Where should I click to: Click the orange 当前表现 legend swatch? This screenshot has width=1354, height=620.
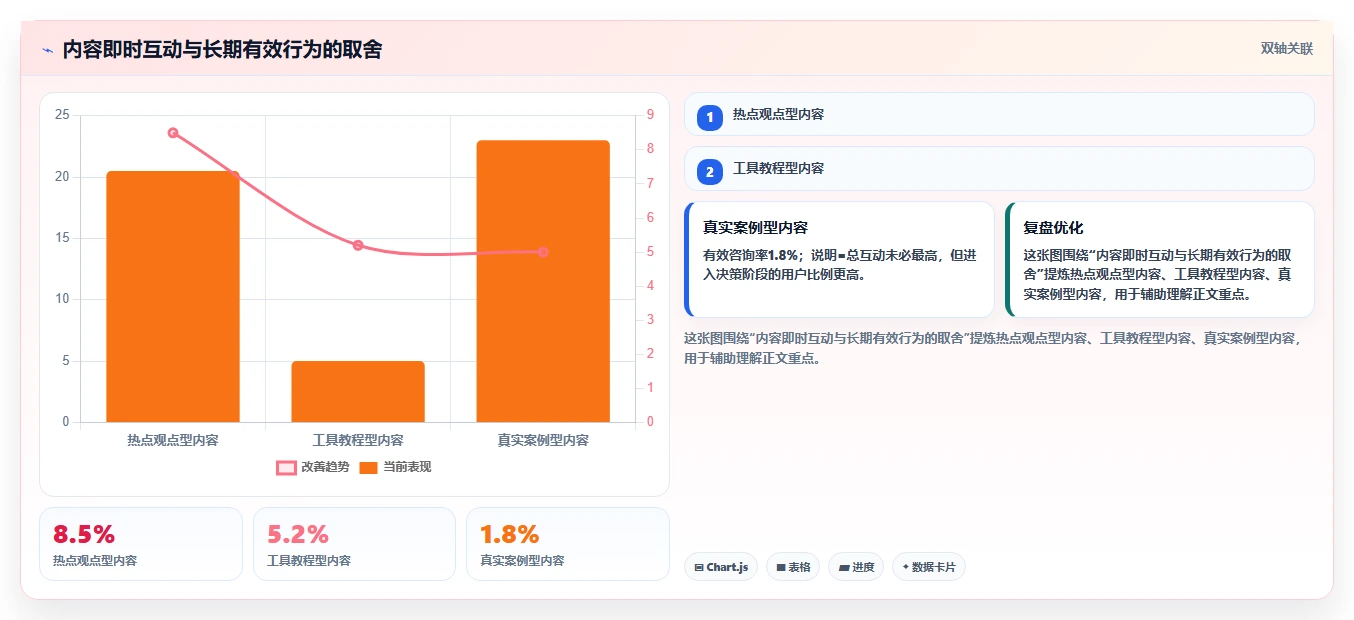pyautogui.click(x=368, y=467)
